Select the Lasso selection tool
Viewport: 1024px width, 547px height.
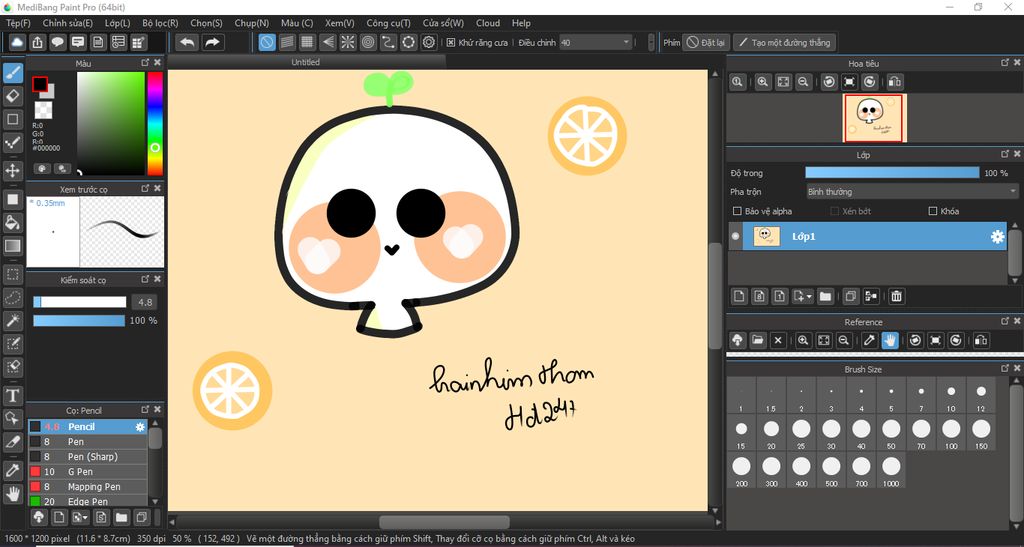click(12, 298)
